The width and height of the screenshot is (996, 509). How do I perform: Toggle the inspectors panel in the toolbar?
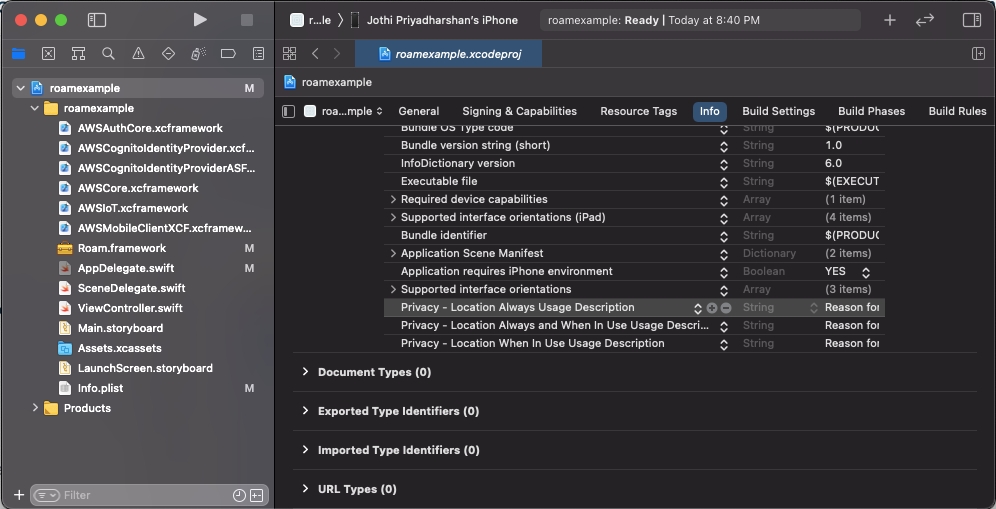tap(972, 20)
